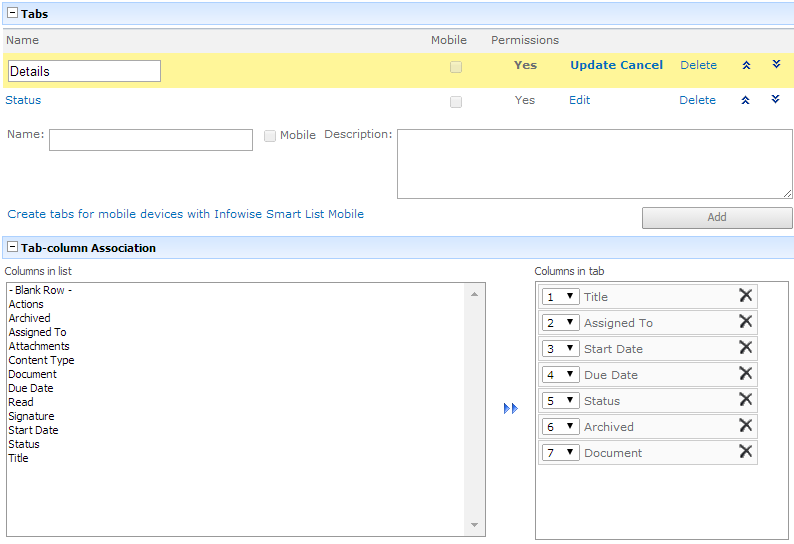Move Status tab up
The width and height of the screenshot is (794, 544).
[x=745, y=100]
